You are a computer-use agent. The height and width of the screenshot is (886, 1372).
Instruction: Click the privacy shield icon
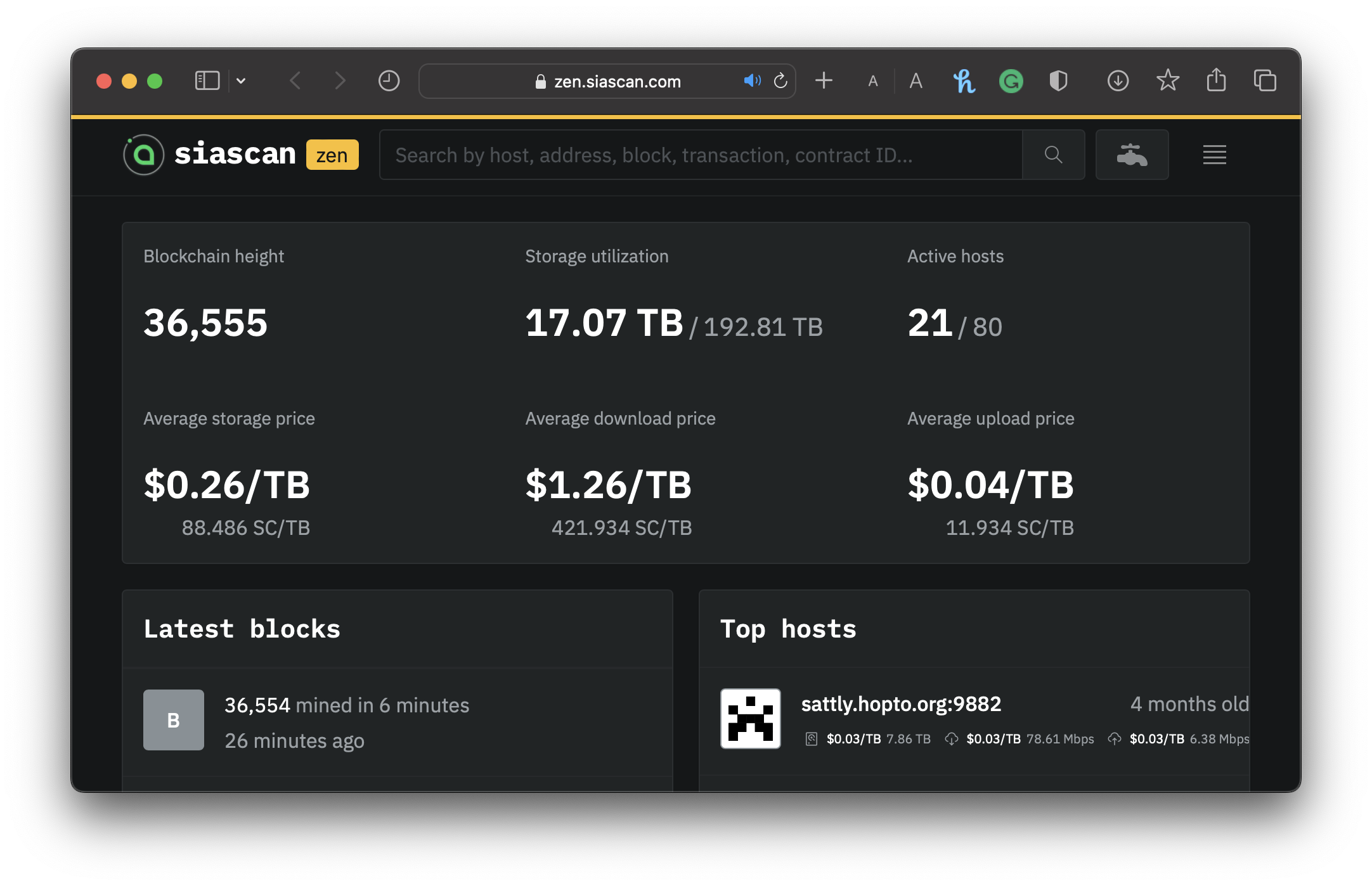[x=1058, y=80]
